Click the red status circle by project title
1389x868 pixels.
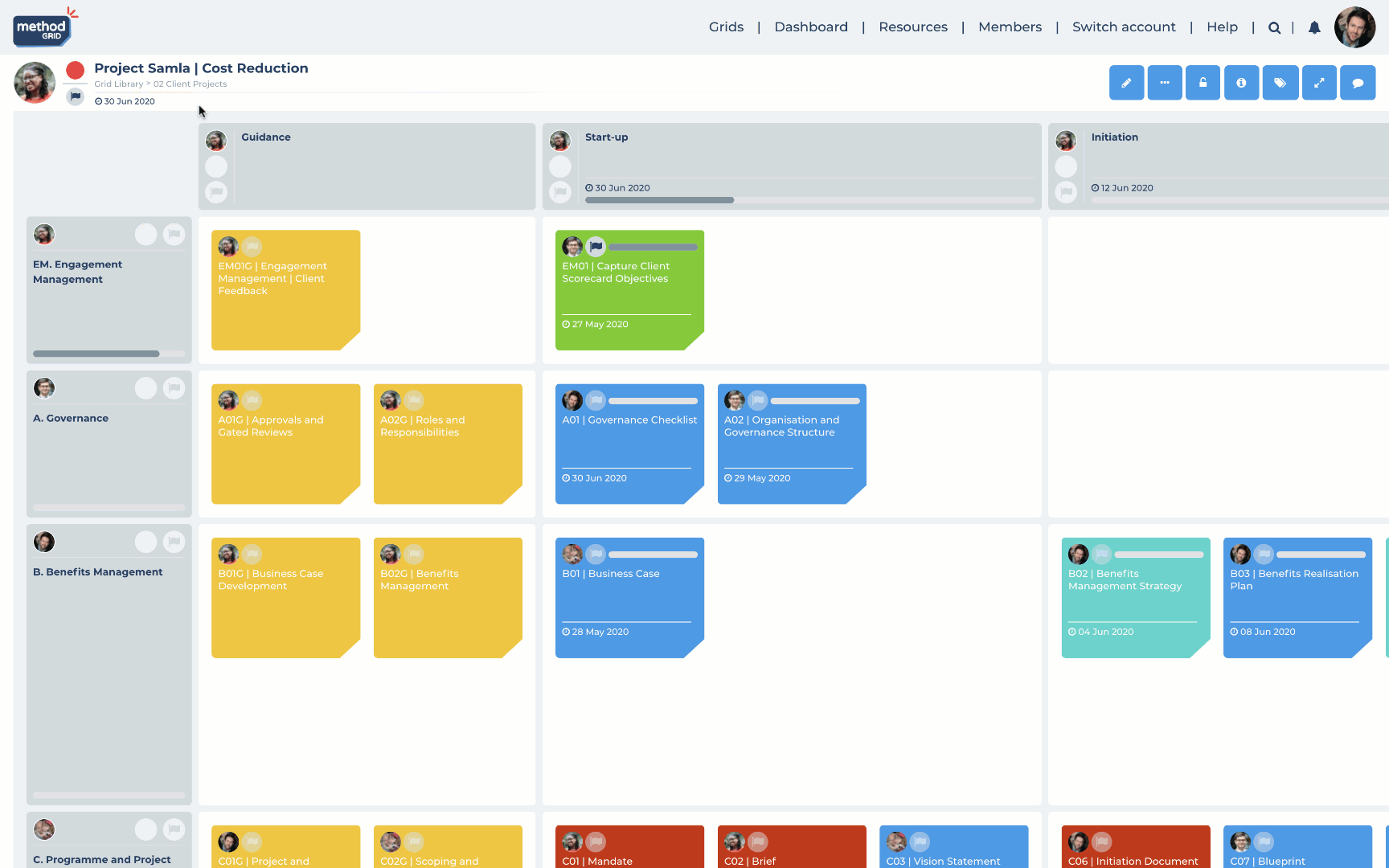point(76,71)
